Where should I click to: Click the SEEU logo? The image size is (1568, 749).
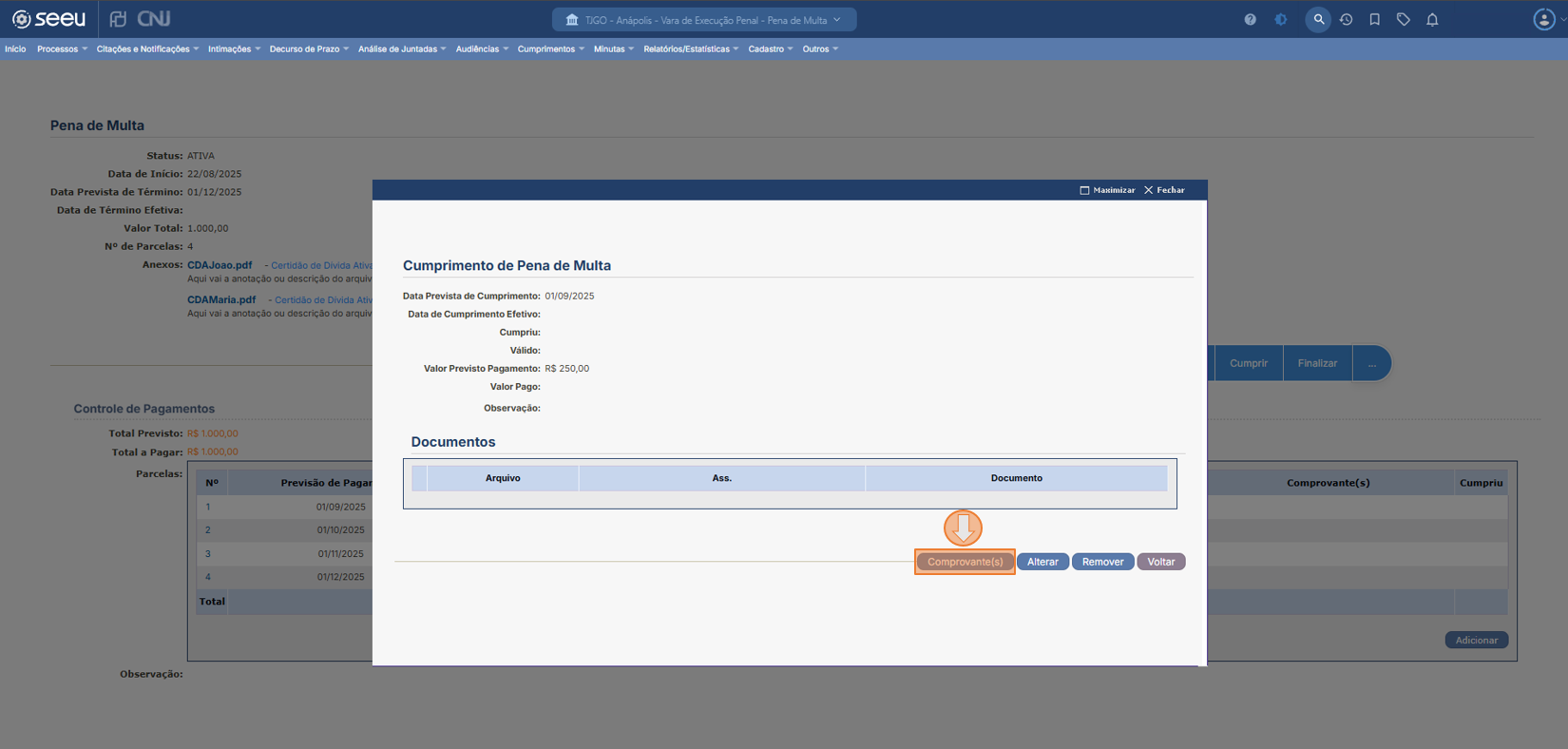click(49, 19)
